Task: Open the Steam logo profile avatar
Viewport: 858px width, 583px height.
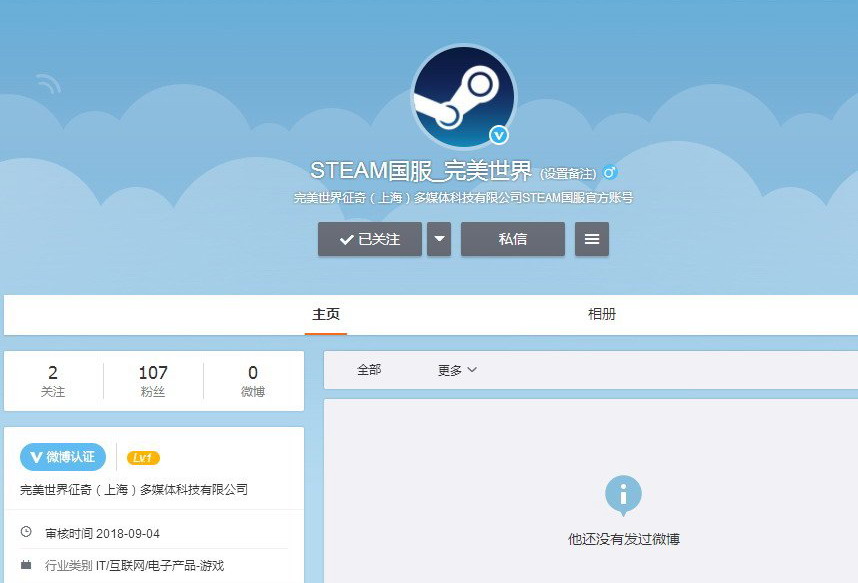Action: click(463, 96)
